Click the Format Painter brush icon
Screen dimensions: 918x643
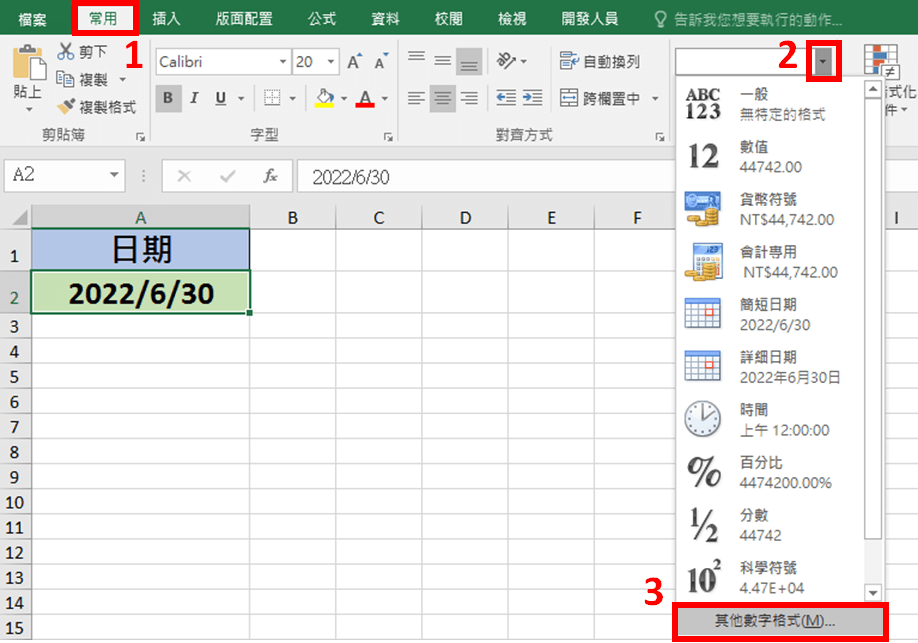(x=67, y=106)
